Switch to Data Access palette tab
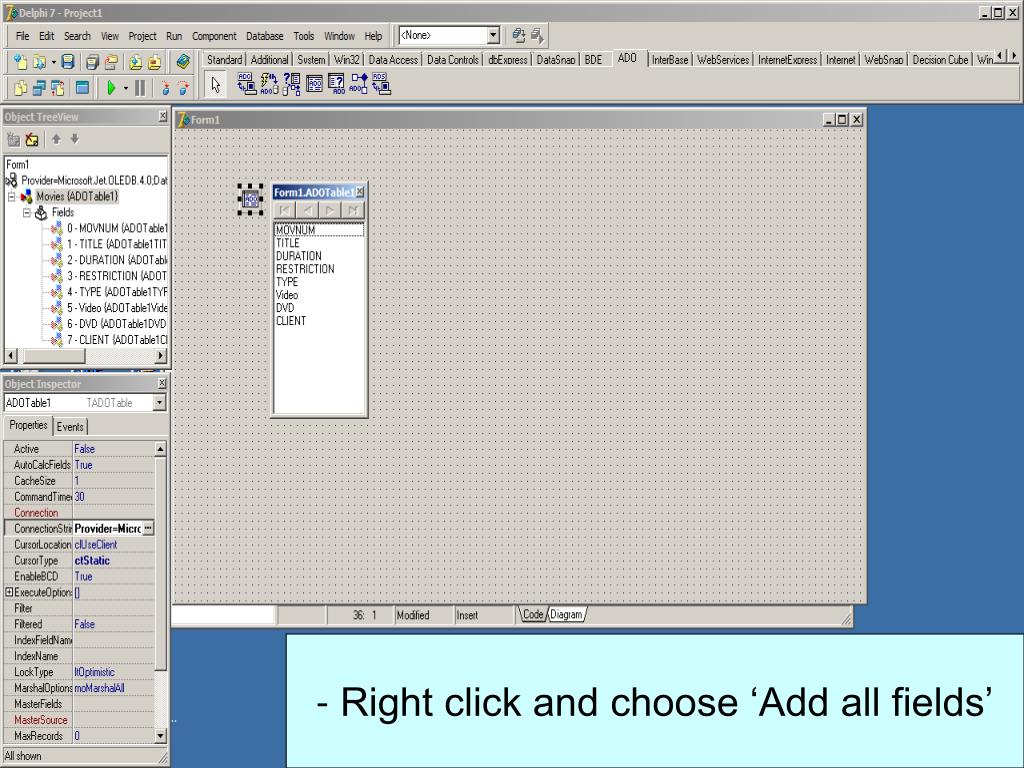Screen dimensions: 1024x768 pyautogui.click(x=392, y=59)
